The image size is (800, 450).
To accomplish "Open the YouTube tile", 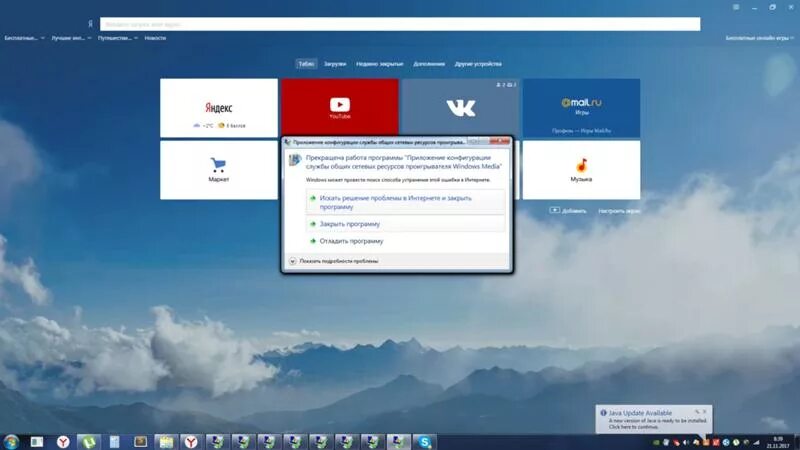I will (x=340, y=107).
